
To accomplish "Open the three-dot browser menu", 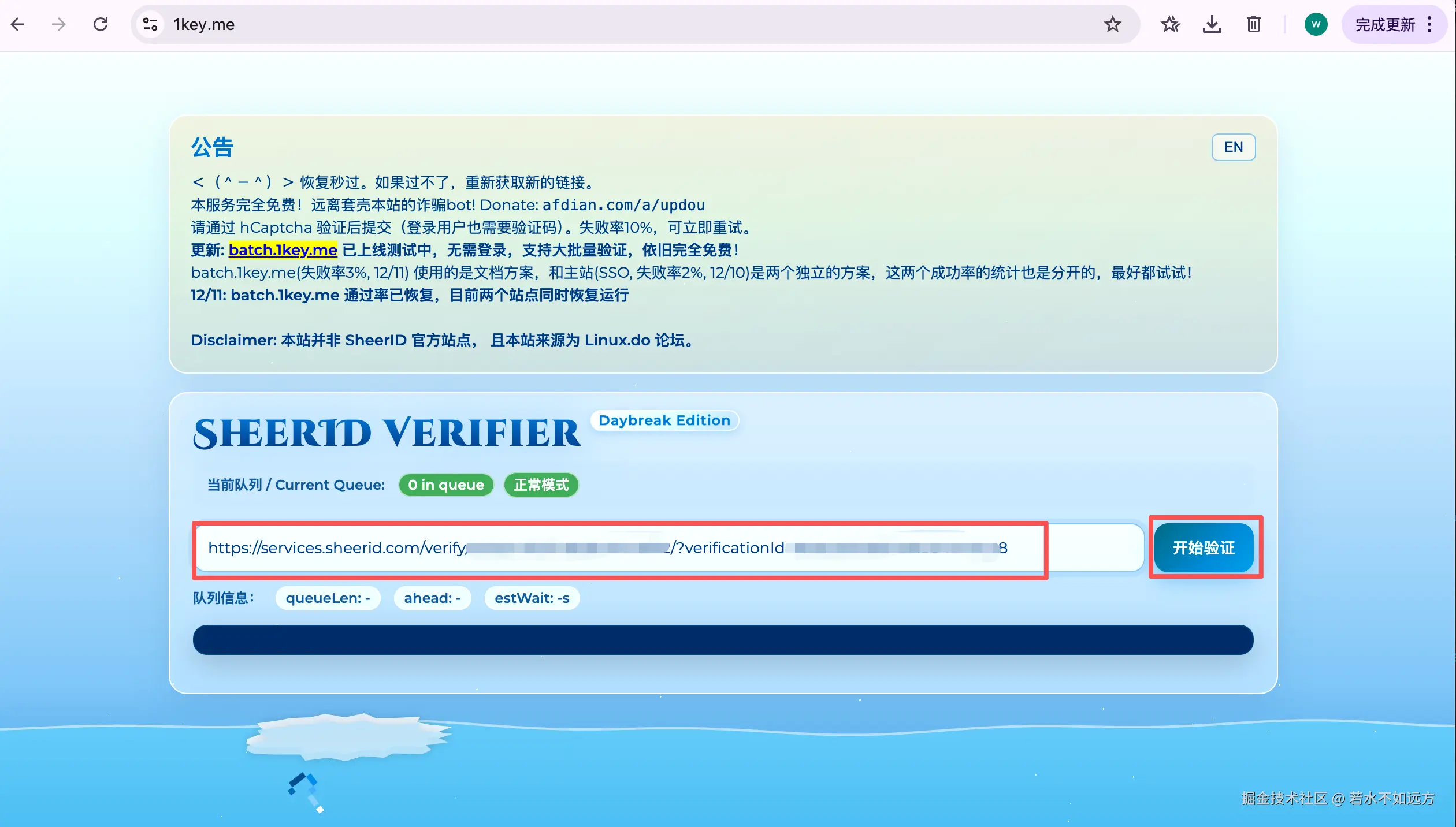I will 1429,24.
